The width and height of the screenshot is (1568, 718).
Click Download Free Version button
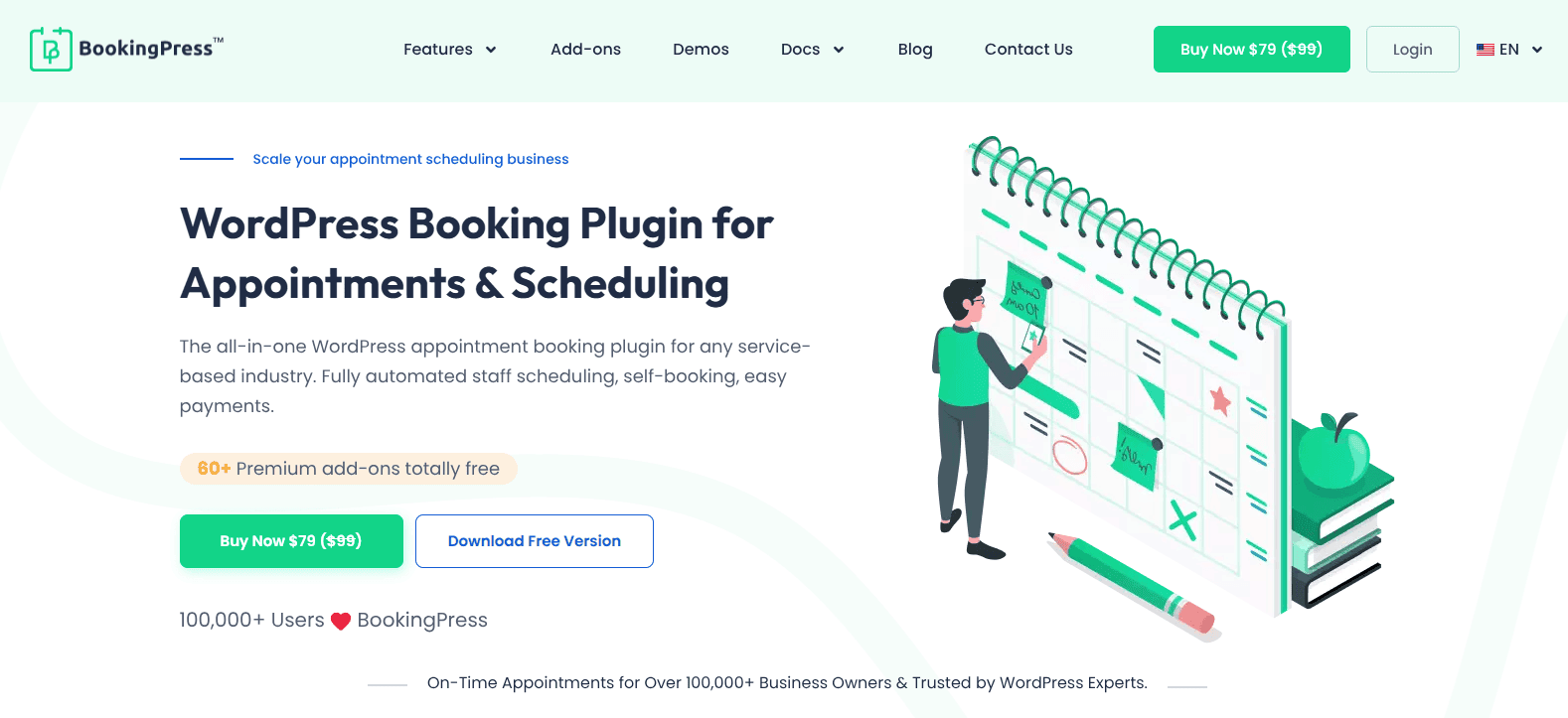[535, 541]
